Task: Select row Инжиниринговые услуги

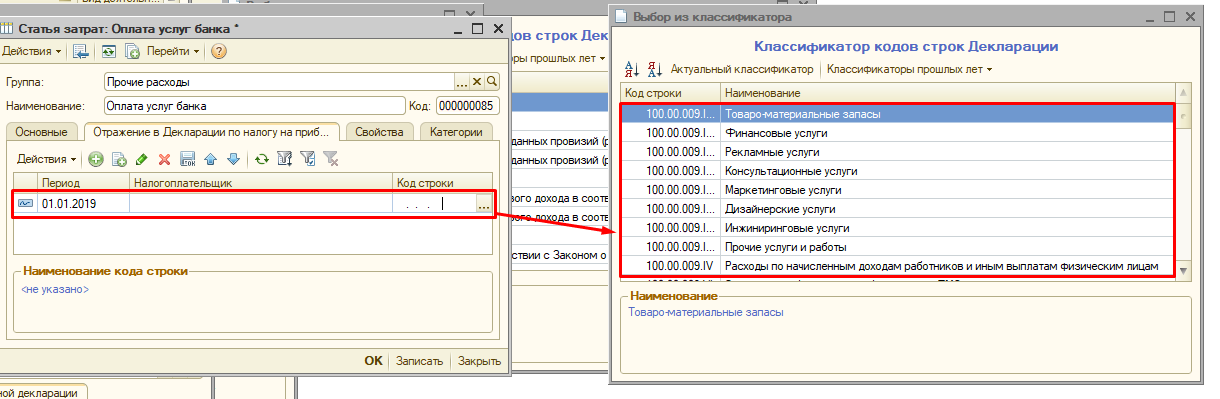Action: pos(899,227)
